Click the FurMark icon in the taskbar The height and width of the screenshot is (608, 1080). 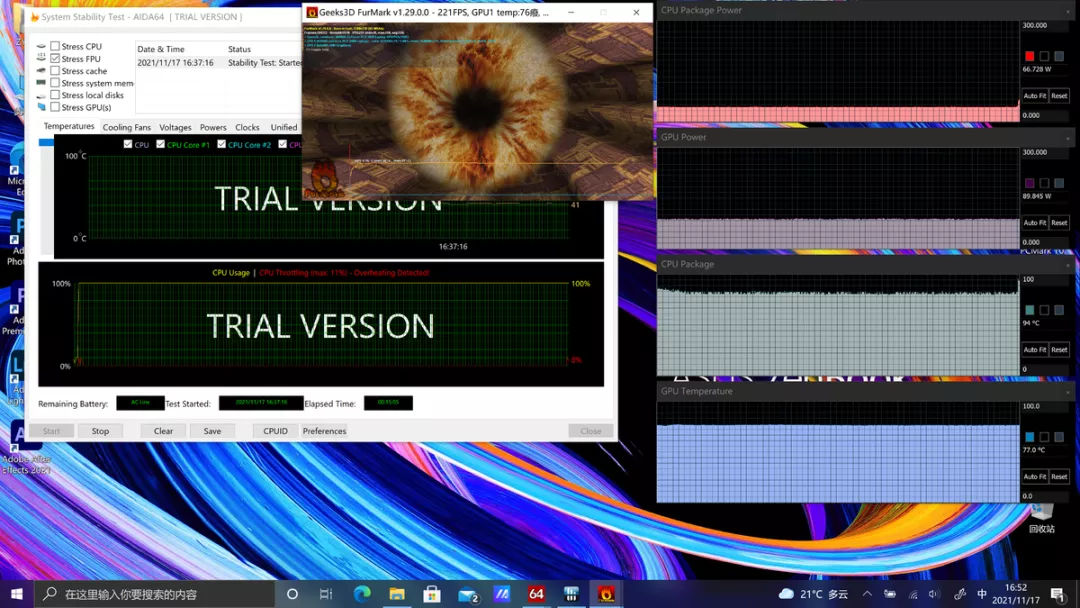[606, 594]
